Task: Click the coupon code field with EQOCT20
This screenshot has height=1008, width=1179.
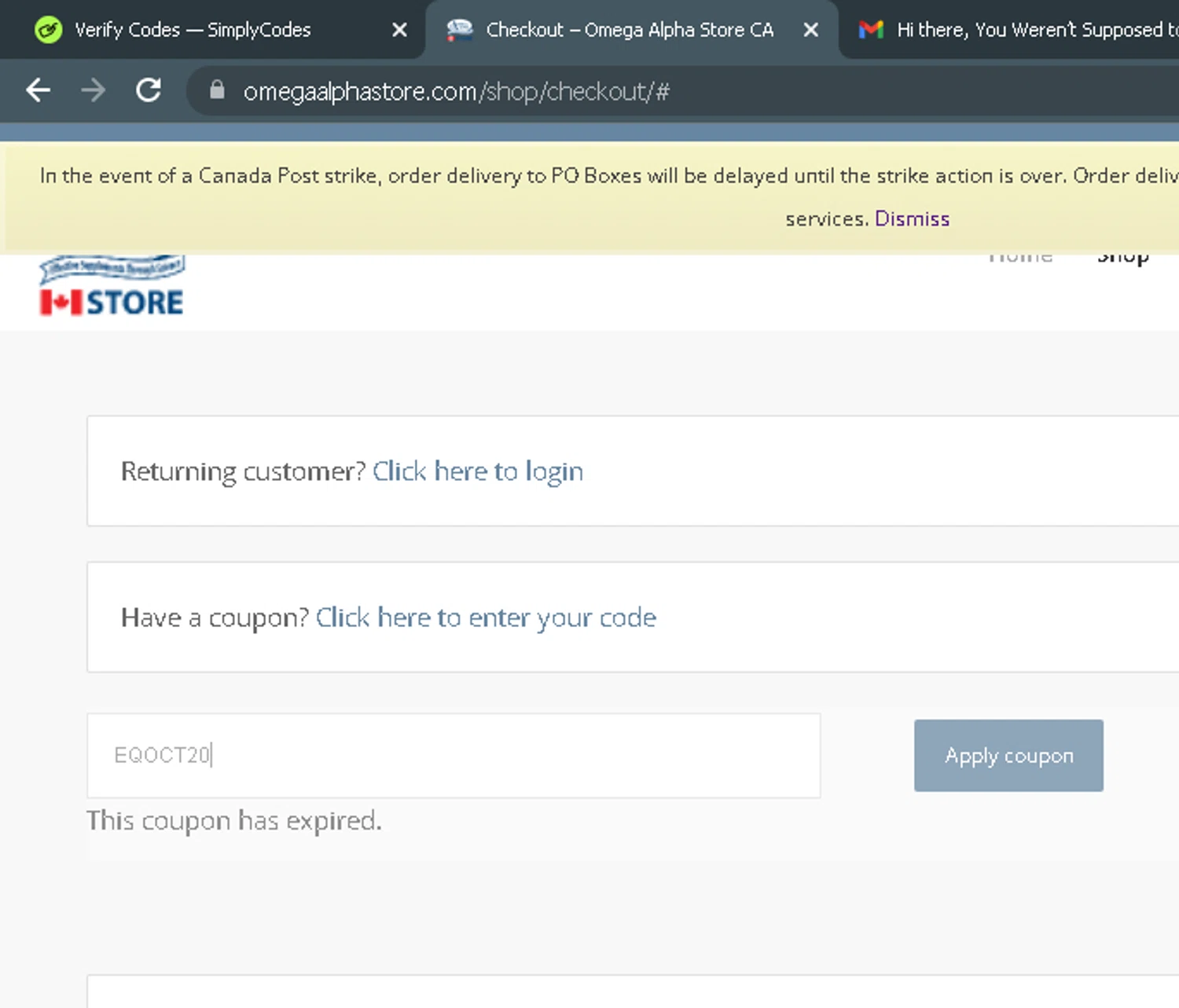Action: 454,756
